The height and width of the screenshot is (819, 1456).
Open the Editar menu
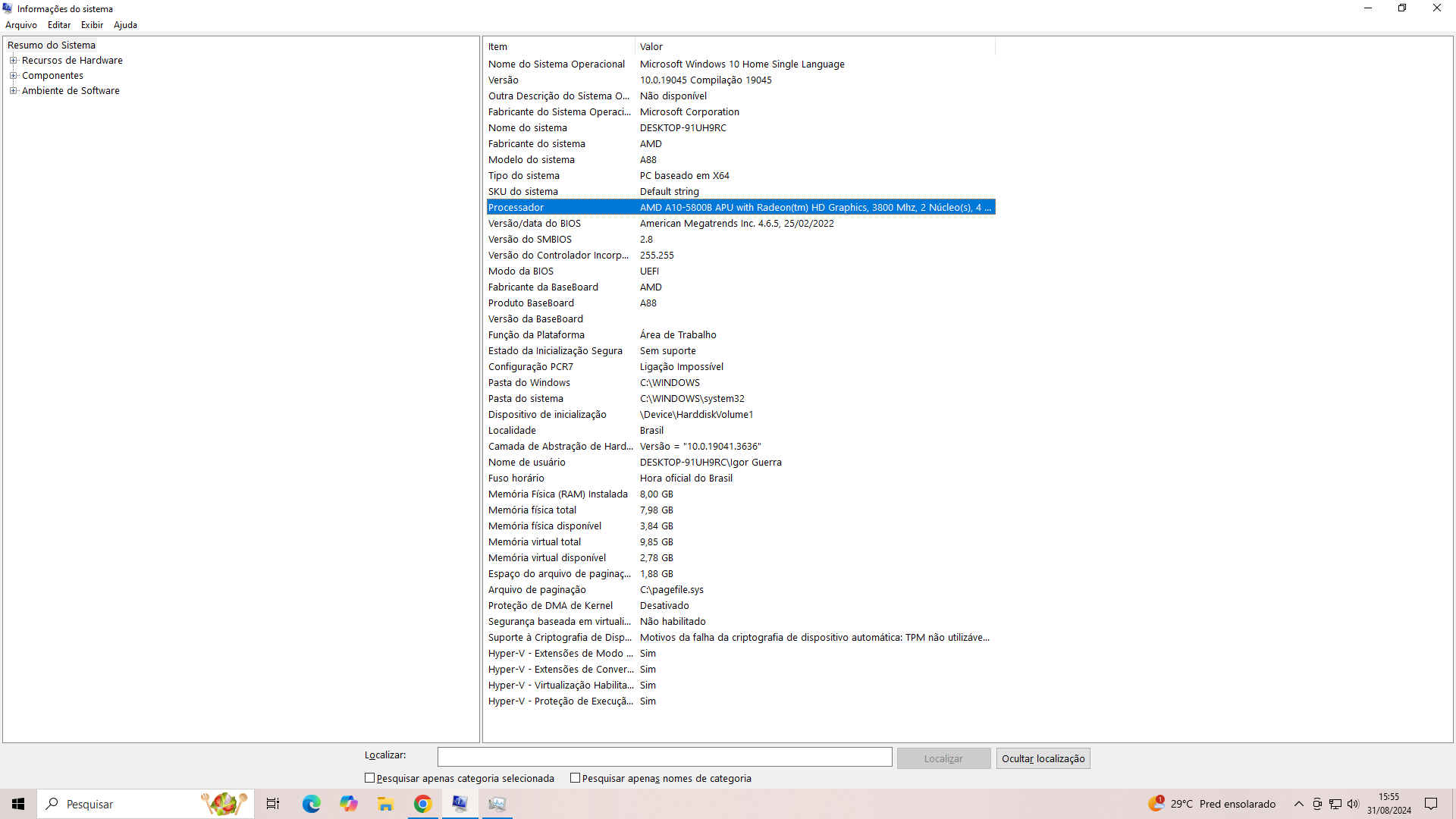pos(59,25)
